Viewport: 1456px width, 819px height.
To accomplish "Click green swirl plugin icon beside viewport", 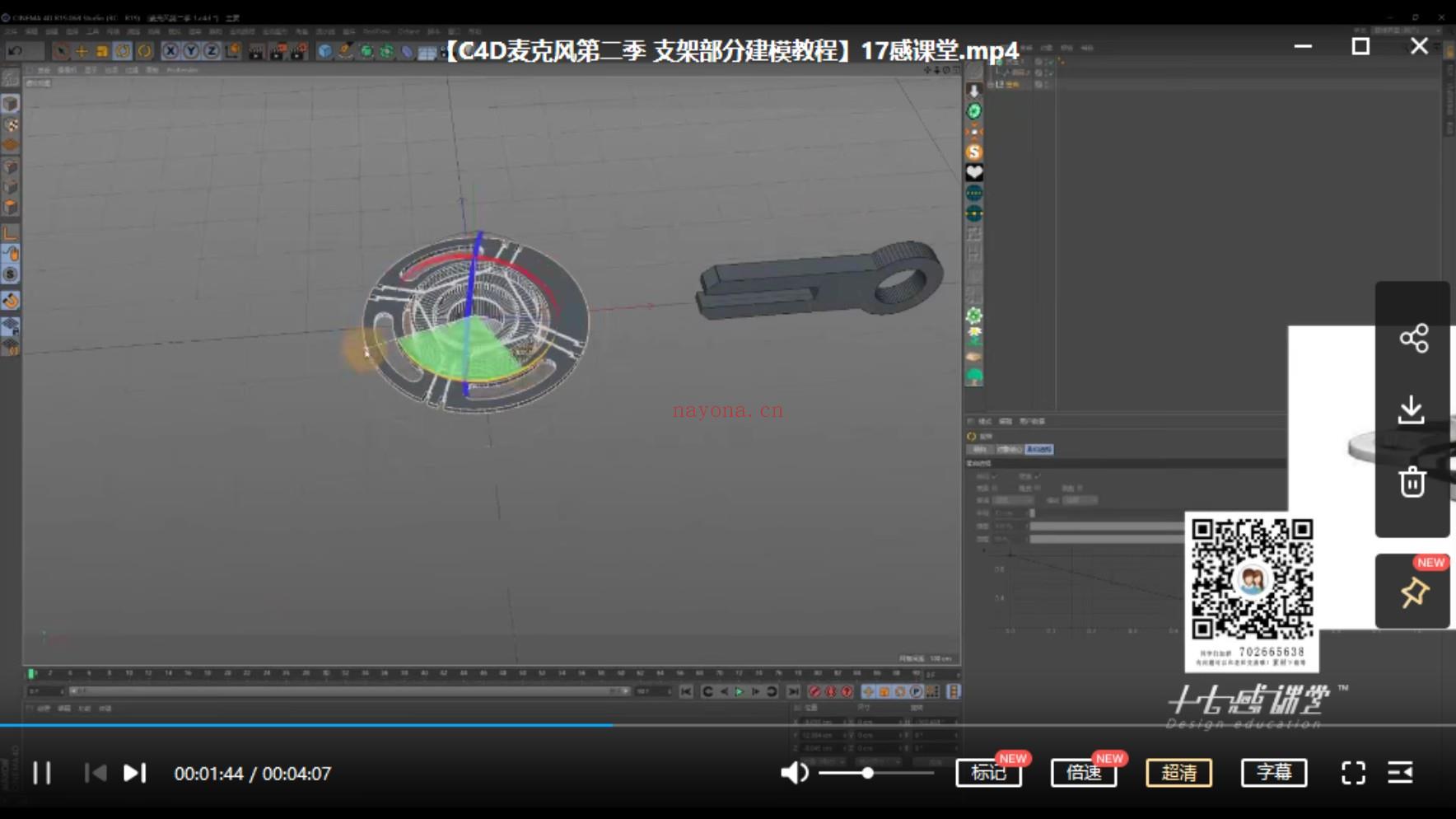I will [974, 110].
